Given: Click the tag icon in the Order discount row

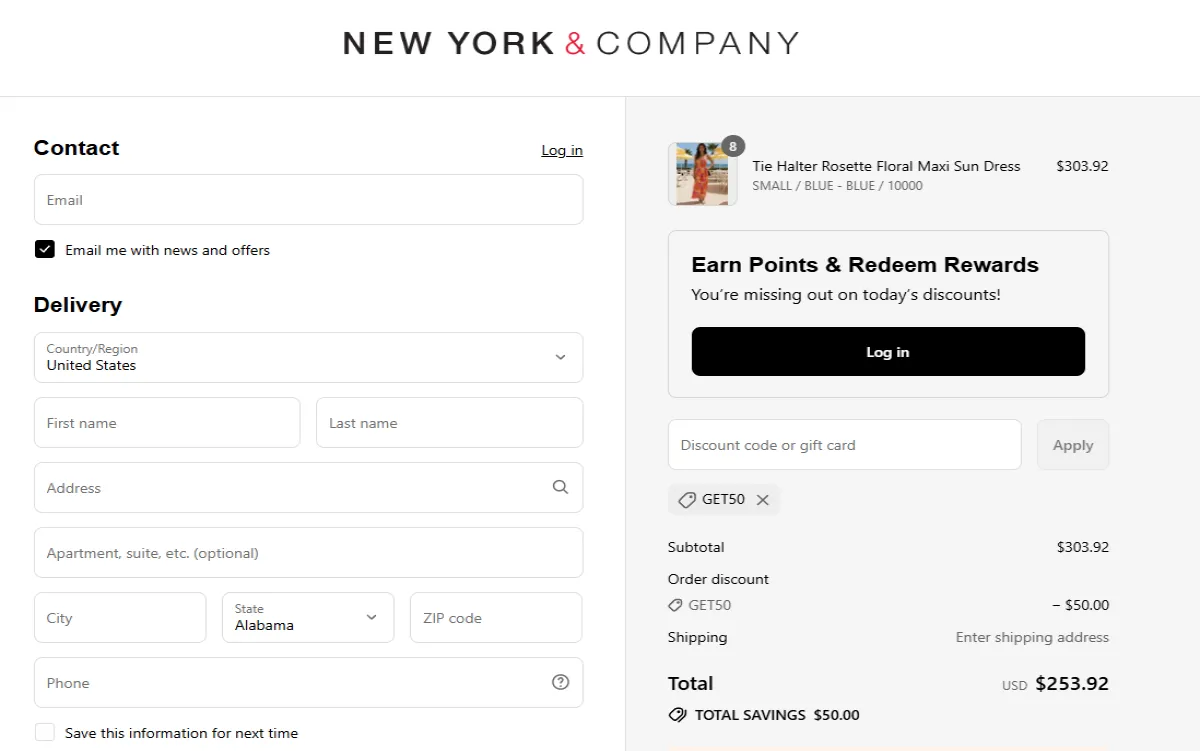Looking at the screenshot, I should (678, 605).
